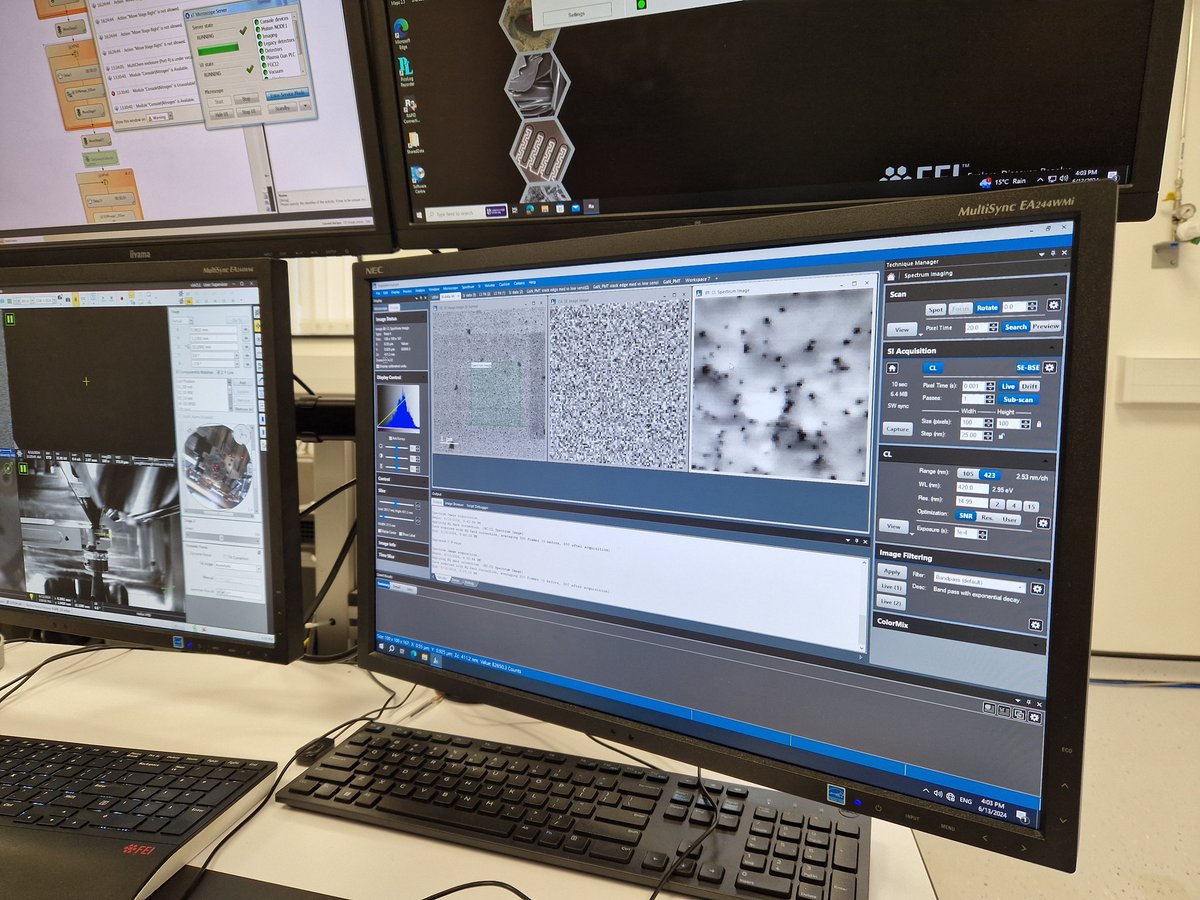Click the Live (2) filter button
This screenshot has width=1200, height=900.
pyautogui.click(x=891, y=602)
